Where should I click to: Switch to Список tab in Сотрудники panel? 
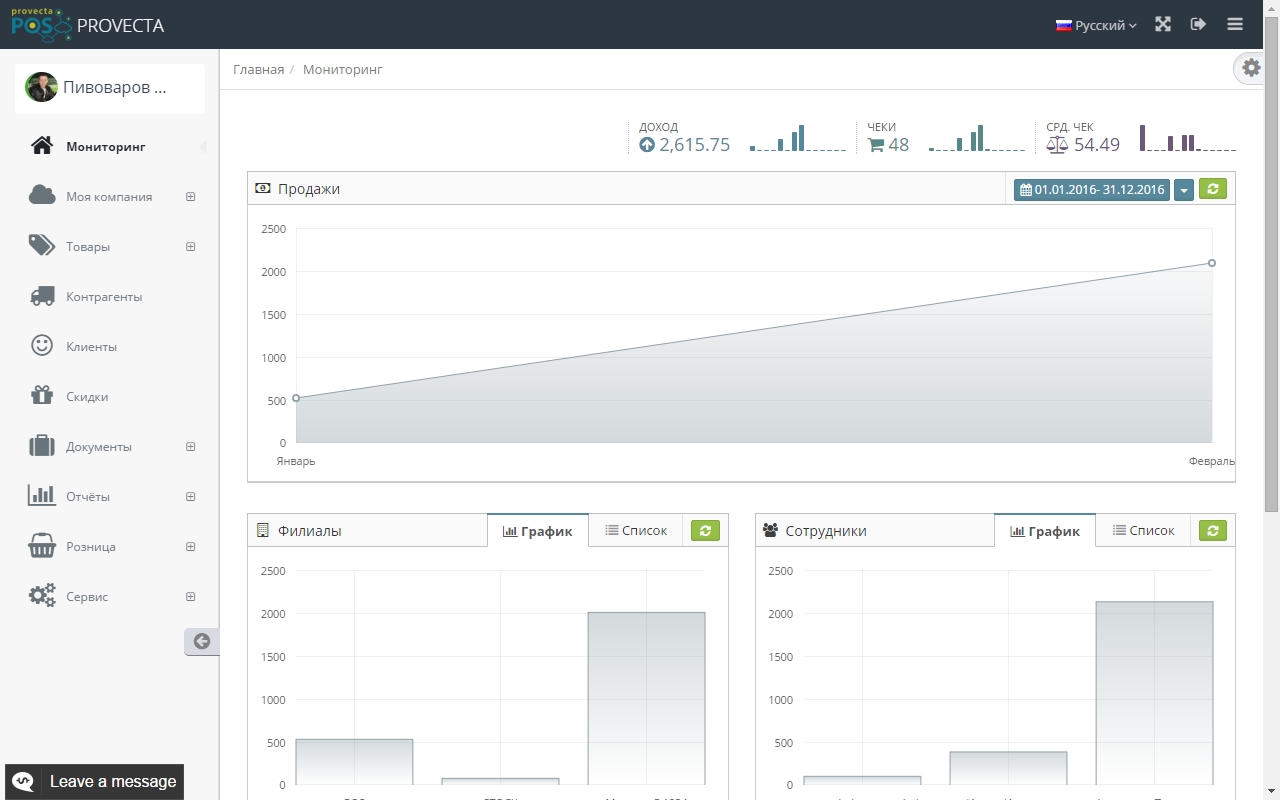point(1143,531)
